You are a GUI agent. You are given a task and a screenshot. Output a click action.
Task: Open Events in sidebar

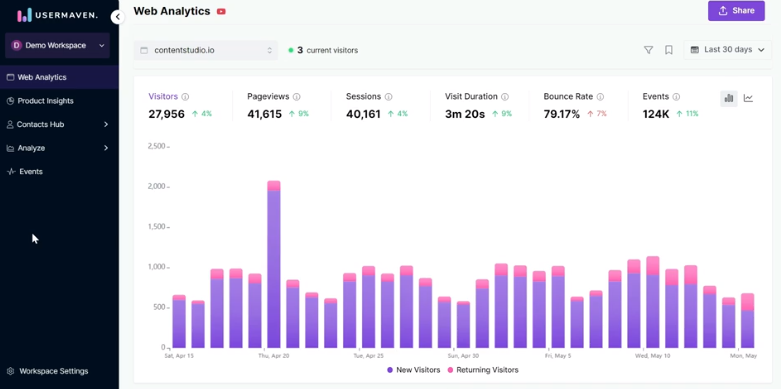tap(59, 171)
